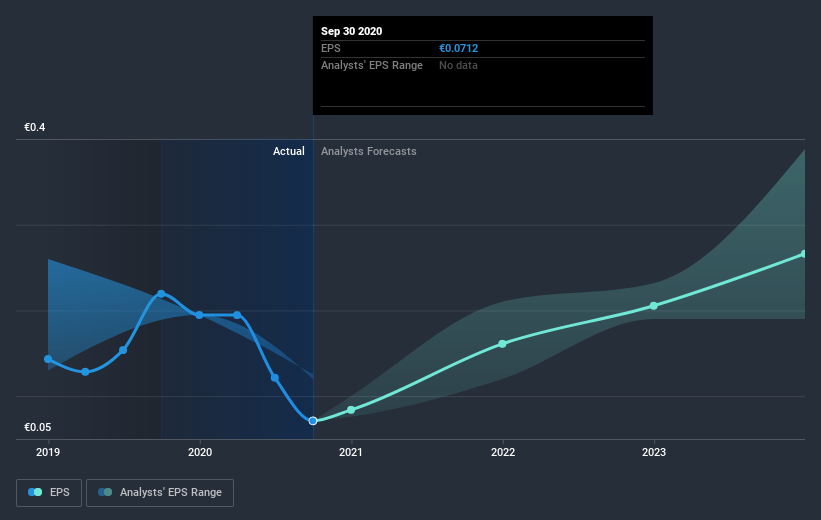Viewport: 821px width, 520px height.
Task: Click the Actual section label
Action: (x=289, y=151)
